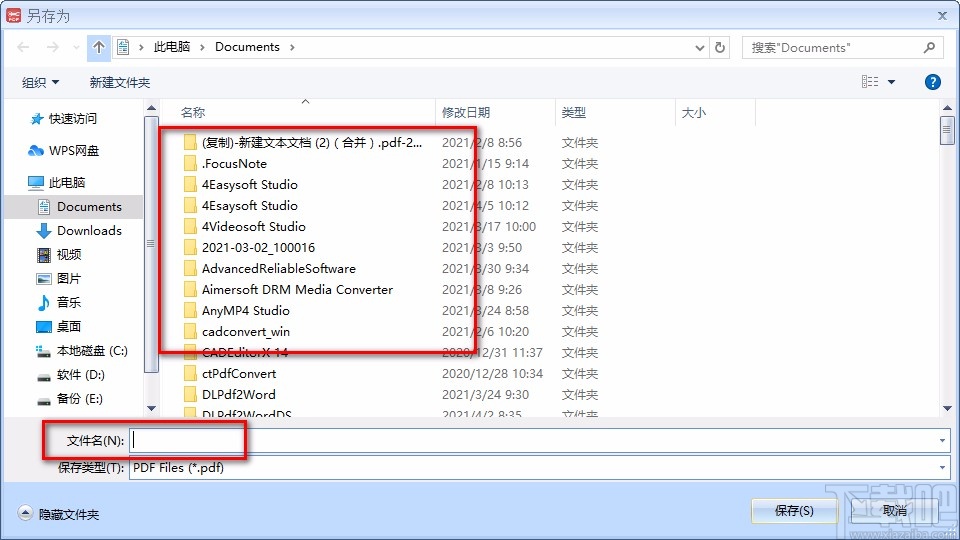This screenshot has height=540, width=960.
Task: Click folder icon beside ctPdfConvert
Action: tap(190, 373)
